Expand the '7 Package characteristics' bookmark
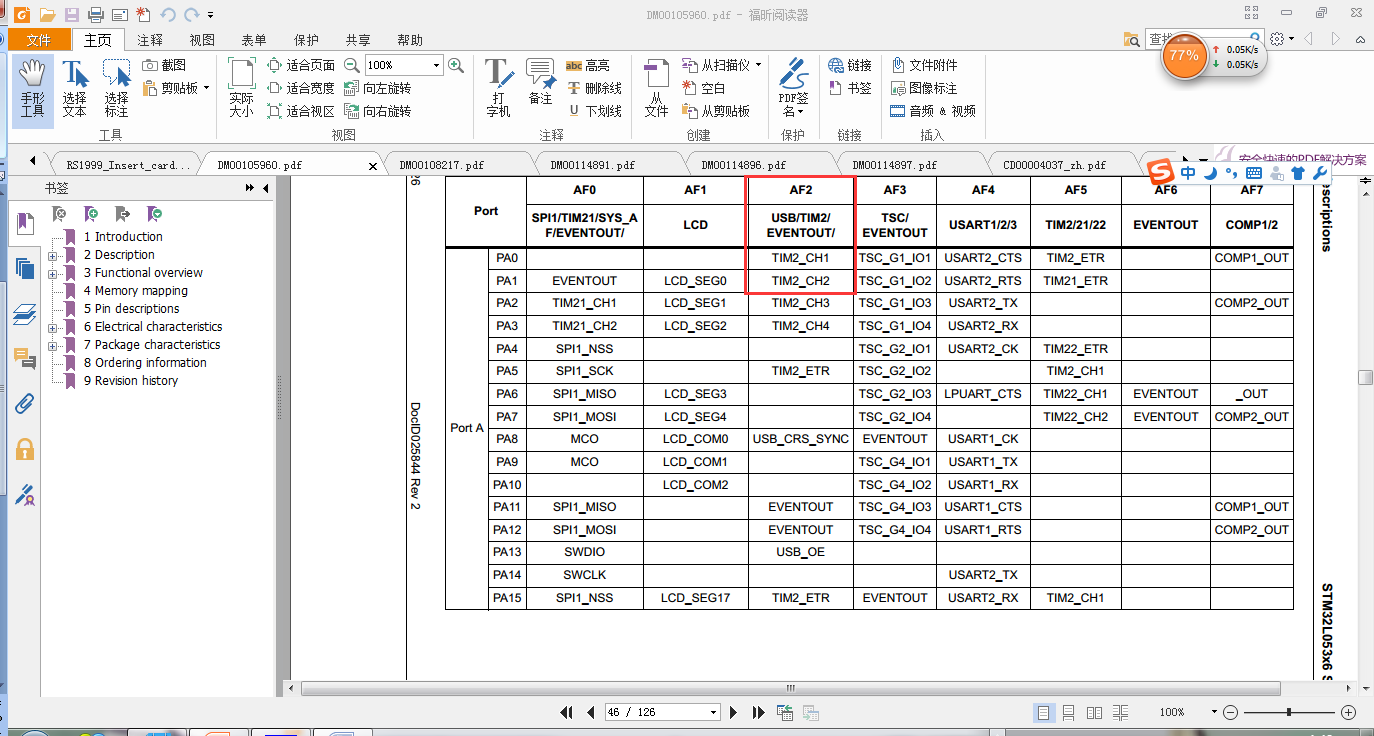The image size is (1374, 736). (51, 345)
